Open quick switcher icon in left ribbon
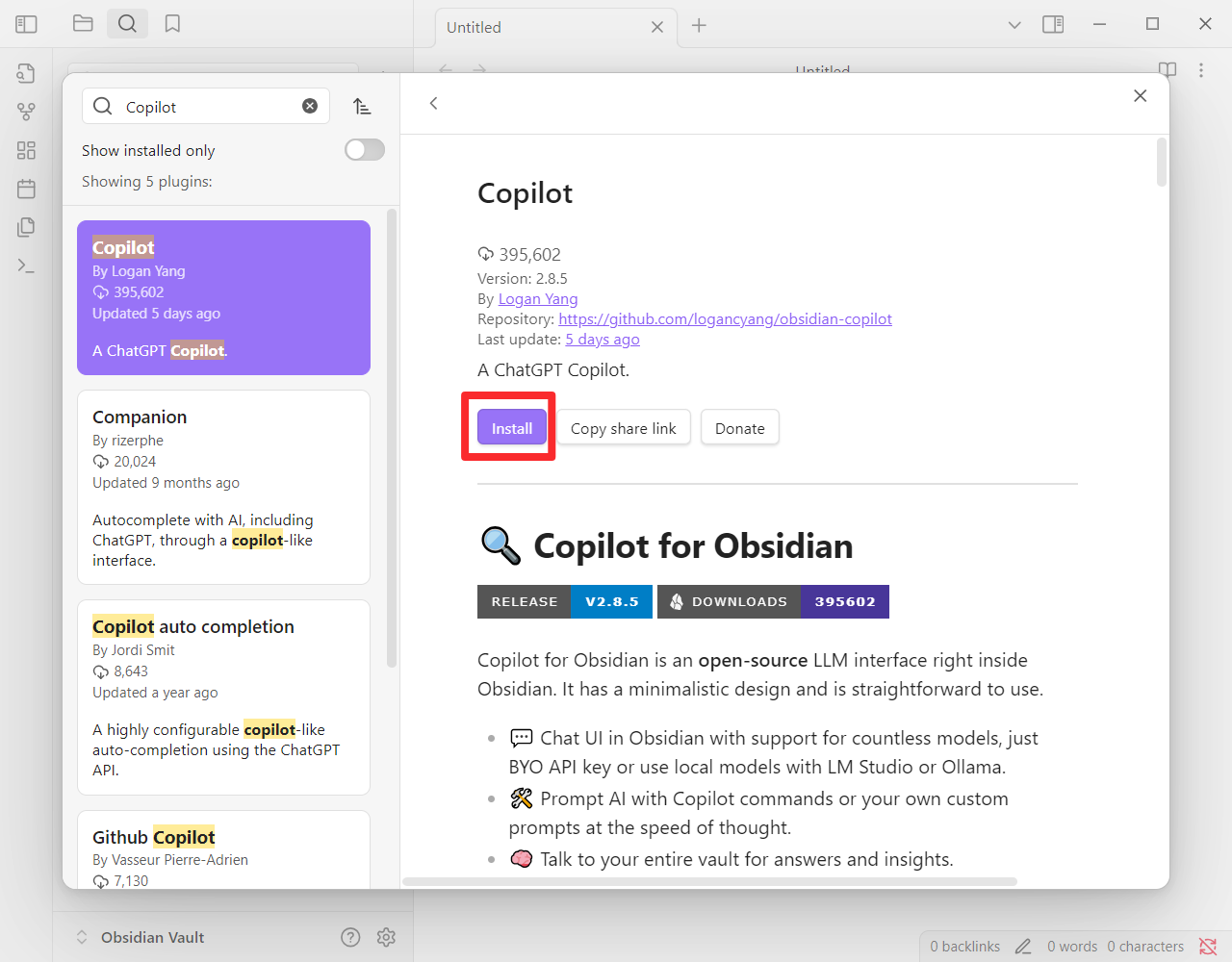1232x962 pixels. [26, 73]
